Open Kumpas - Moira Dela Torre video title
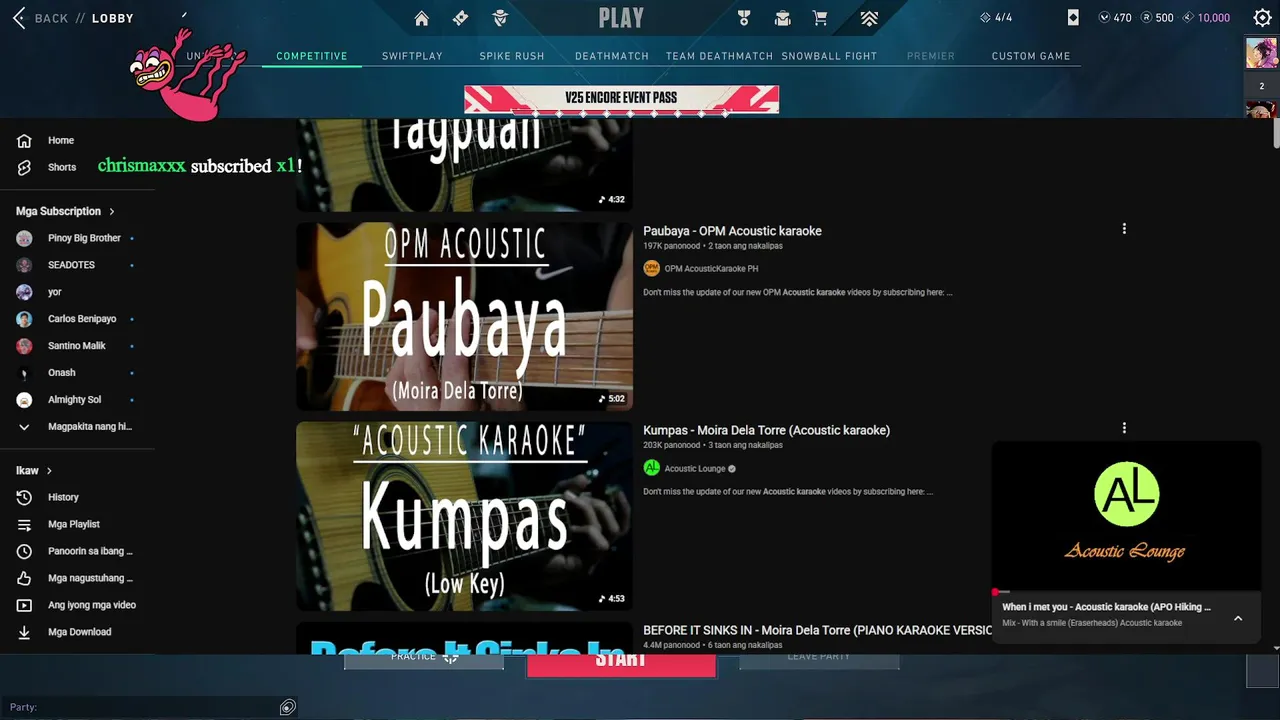Image resolution: width=1280 pixels, height=720 pixels. click(x=766, y=430)
